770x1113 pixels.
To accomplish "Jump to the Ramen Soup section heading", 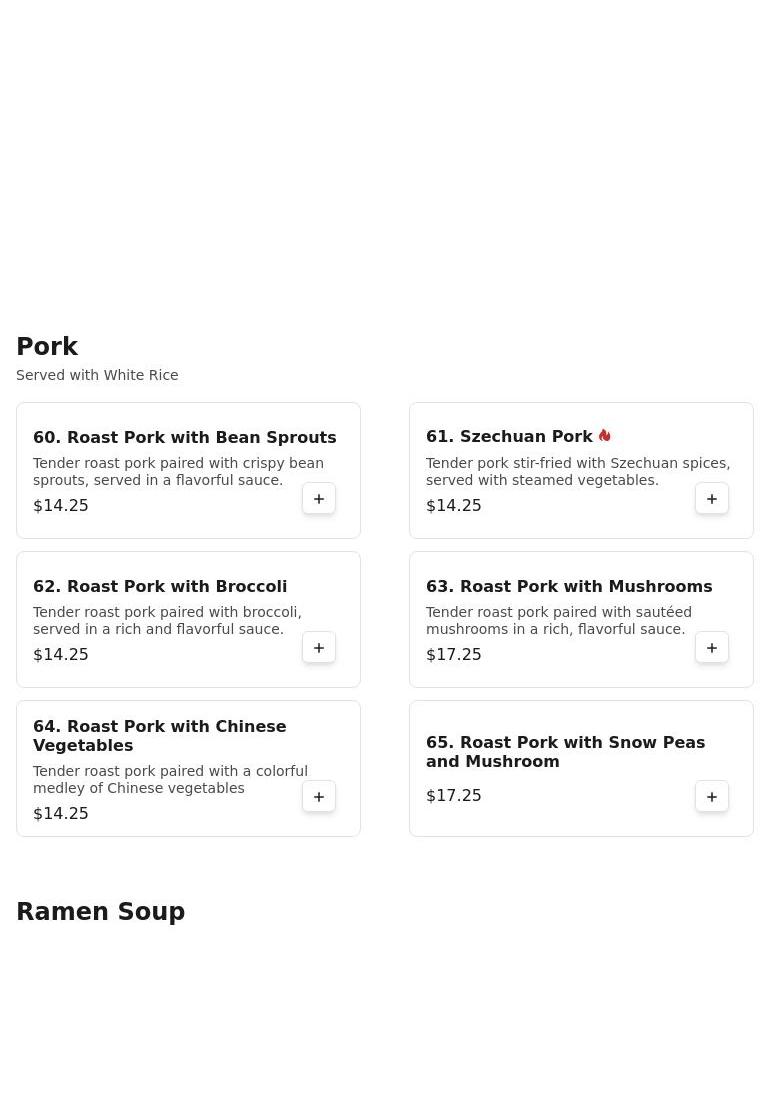I will pyautogui.click(x=101, y=912).
